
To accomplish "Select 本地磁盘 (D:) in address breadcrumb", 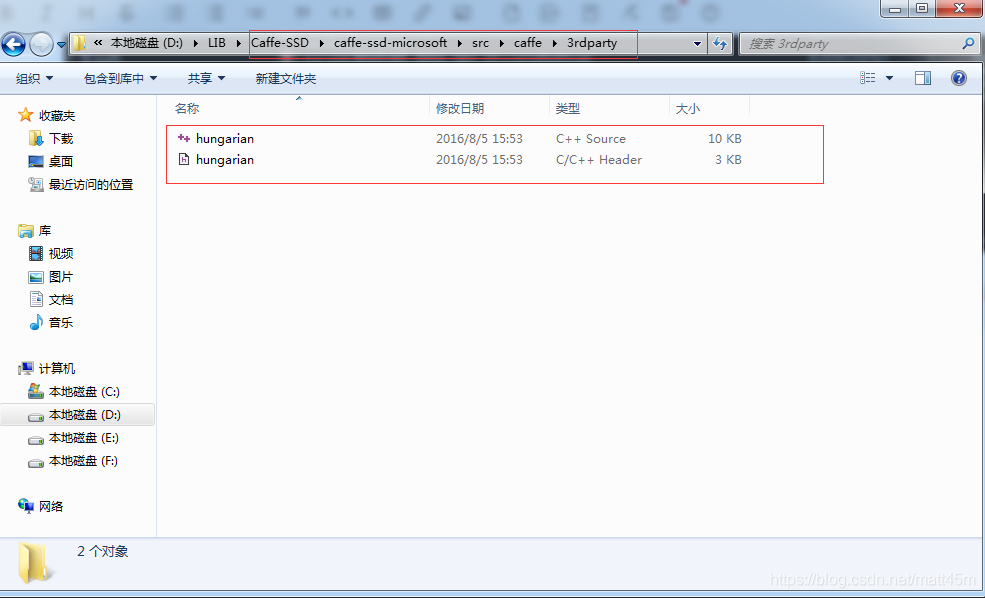I will (146, 43).
